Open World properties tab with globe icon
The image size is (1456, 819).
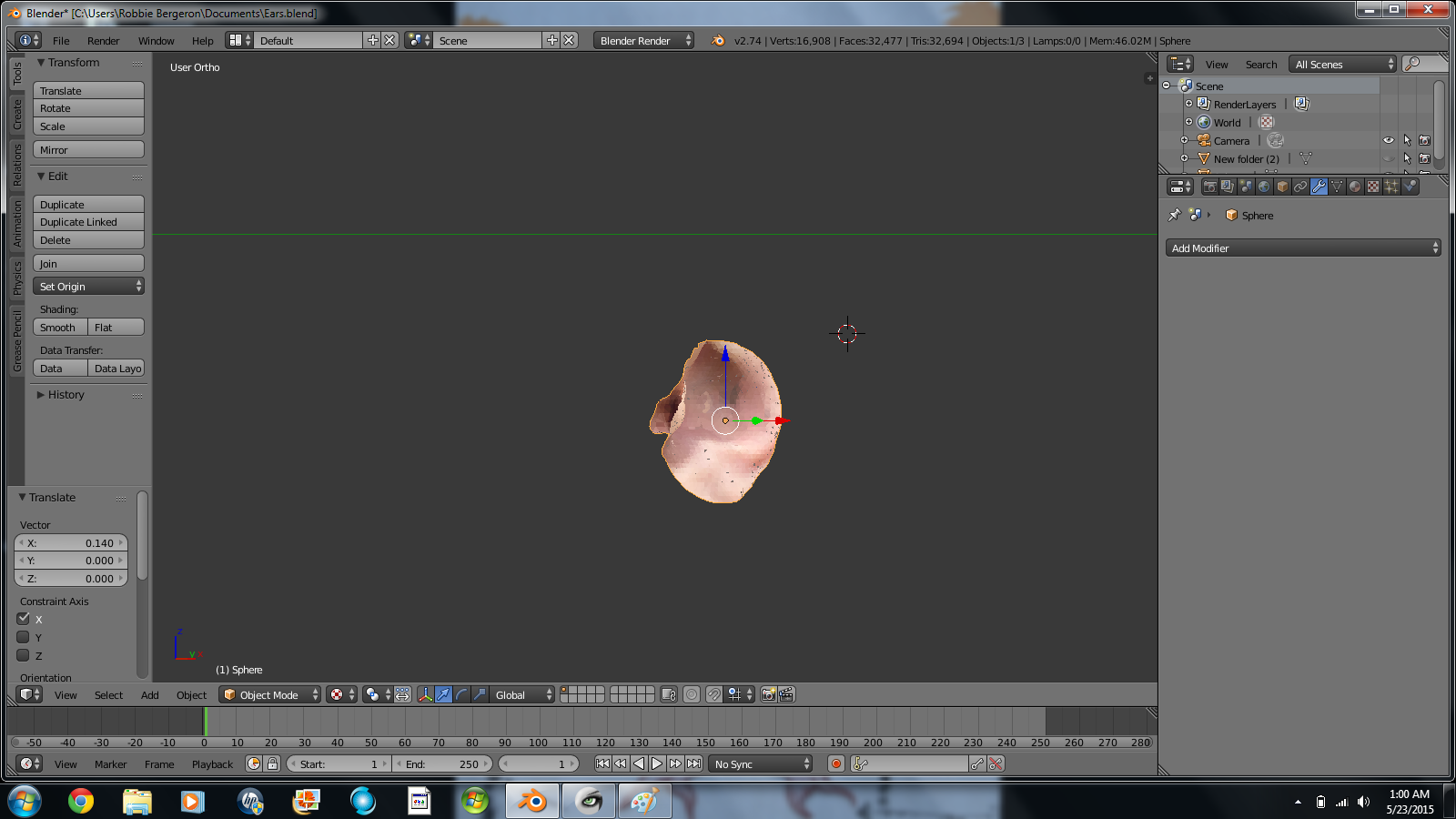1264,187
